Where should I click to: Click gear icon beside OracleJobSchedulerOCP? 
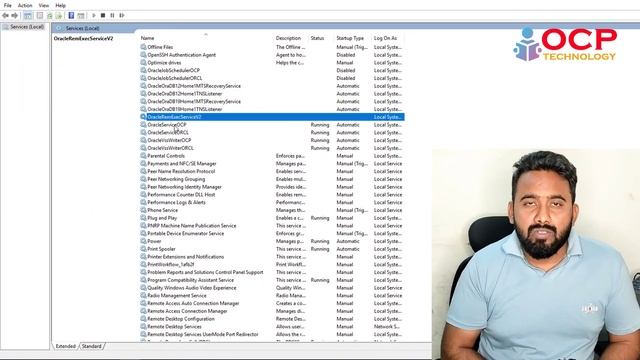coord(143,70)
